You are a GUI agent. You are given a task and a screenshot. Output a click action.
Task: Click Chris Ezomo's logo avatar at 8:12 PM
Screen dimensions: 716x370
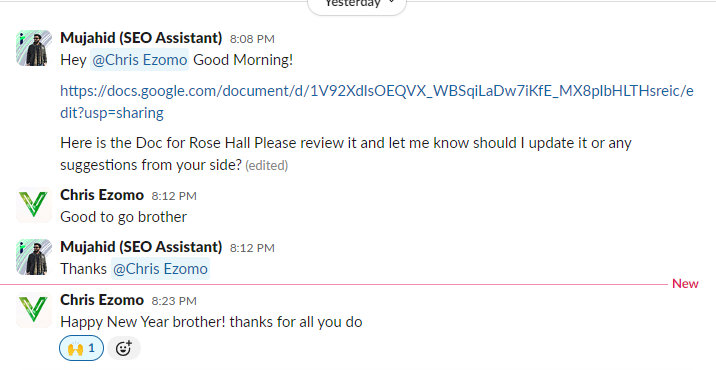coord(34,205)
